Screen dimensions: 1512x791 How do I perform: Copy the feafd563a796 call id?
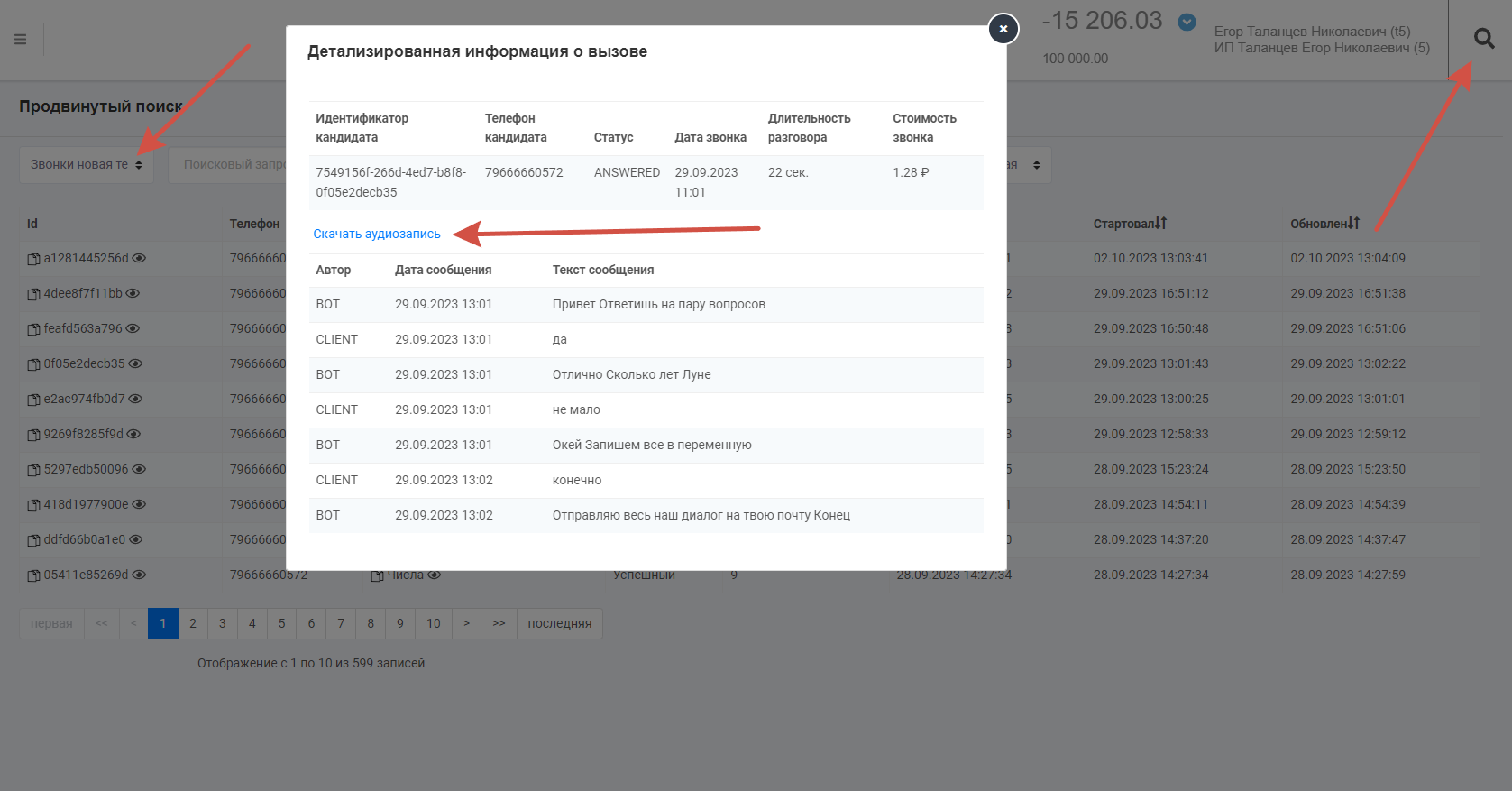coord(33,329)
